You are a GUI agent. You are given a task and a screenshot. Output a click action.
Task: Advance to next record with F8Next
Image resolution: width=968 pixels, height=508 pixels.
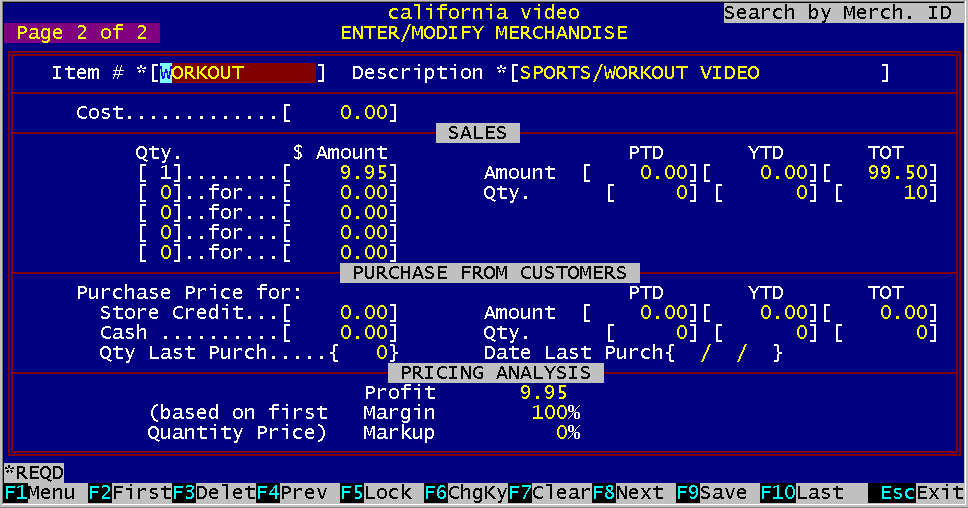coord(633,493)
